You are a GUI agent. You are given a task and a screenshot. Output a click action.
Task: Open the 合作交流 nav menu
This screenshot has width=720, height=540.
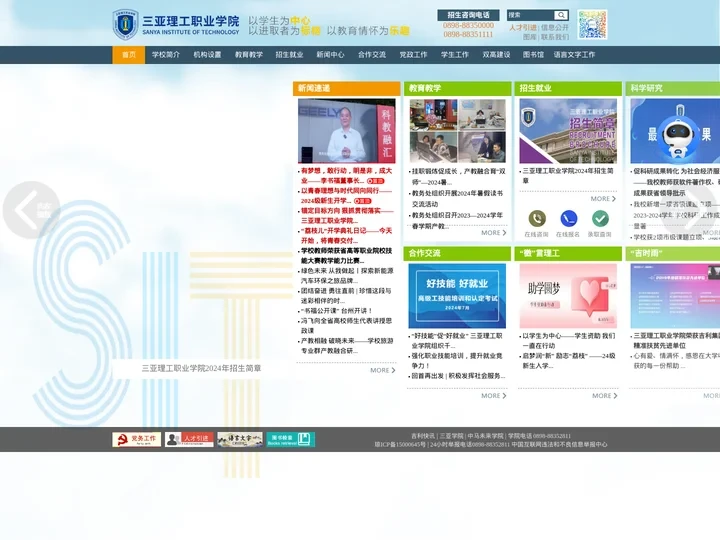pos(371,55)
